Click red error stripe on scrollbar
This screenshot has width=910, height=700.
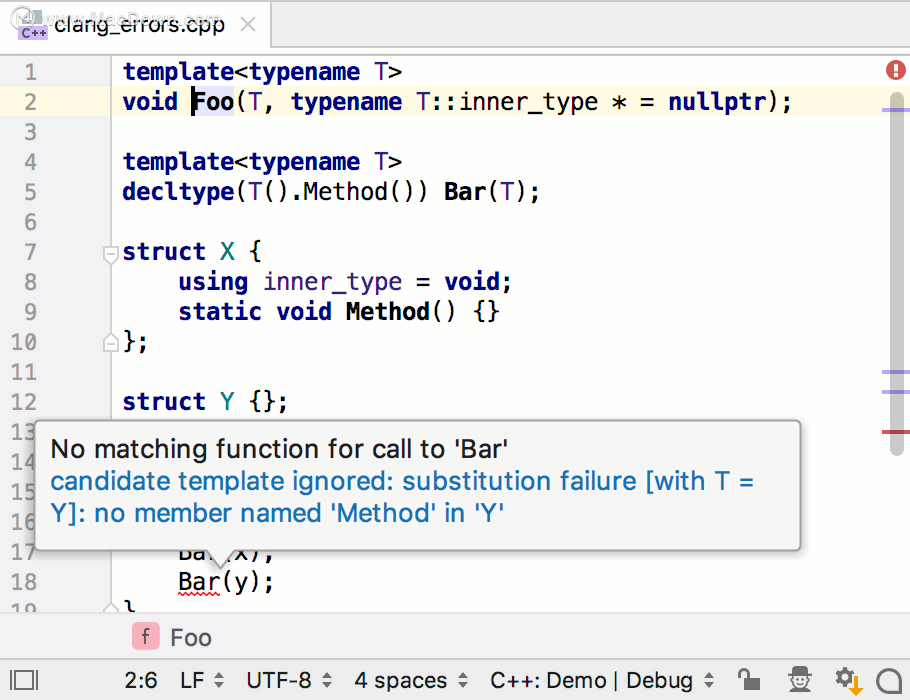895,432
